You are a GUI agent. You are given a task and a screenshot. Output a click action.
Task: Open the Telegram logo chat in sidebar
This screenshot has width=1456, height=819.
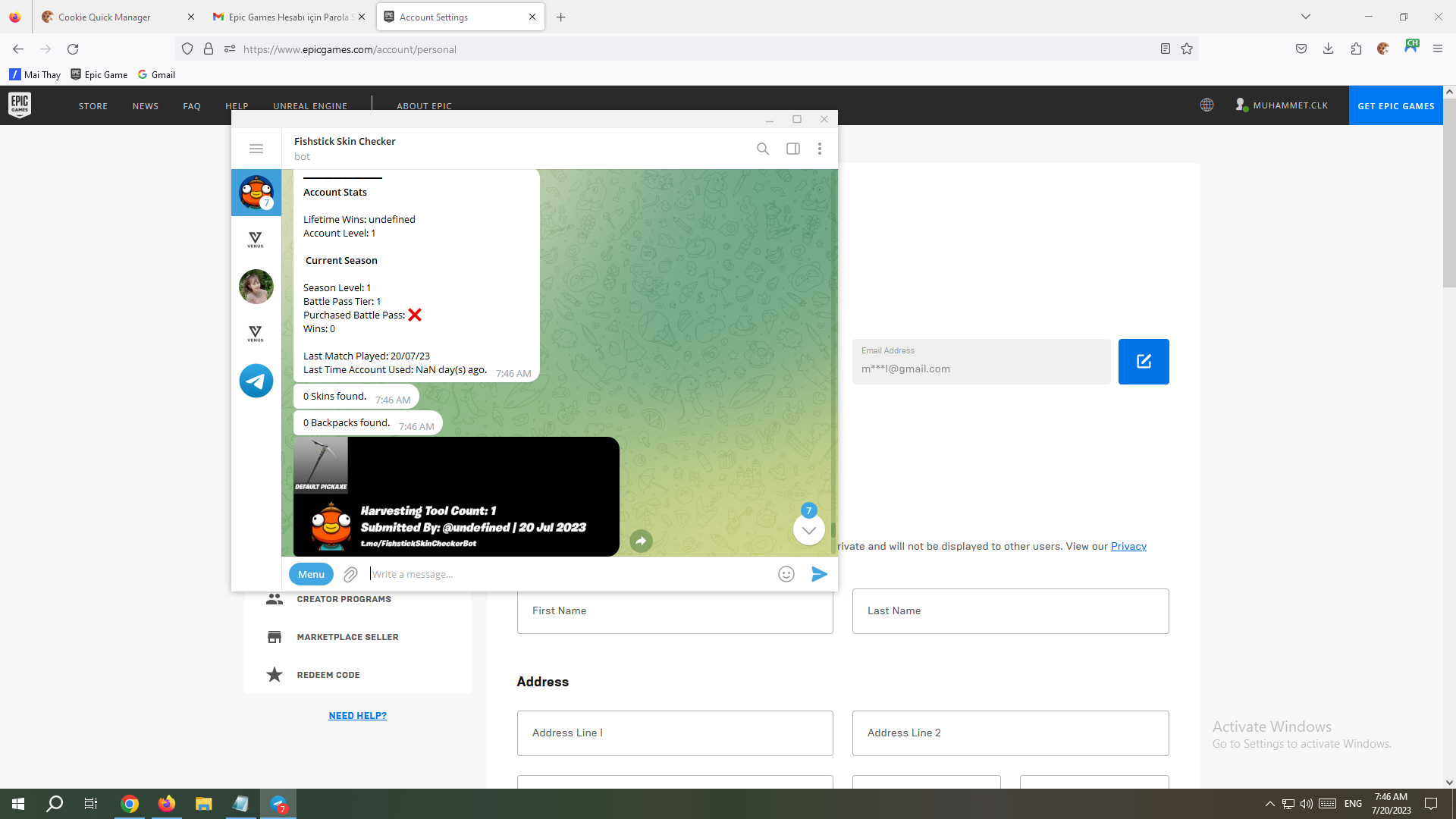point(256,381)
